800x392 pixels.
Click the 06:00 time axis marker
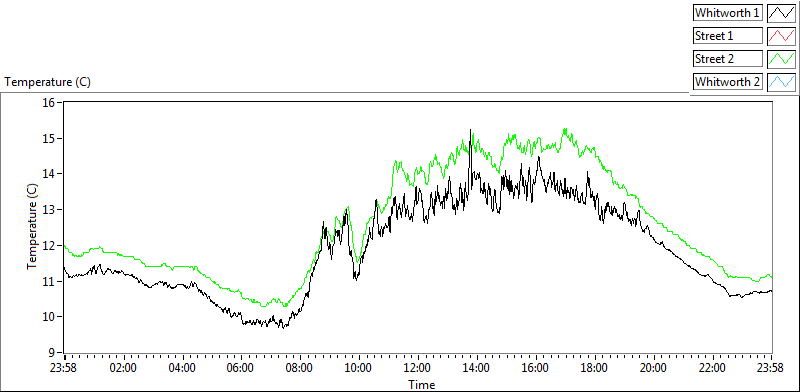pyautogui.click(x=241, y=368)
